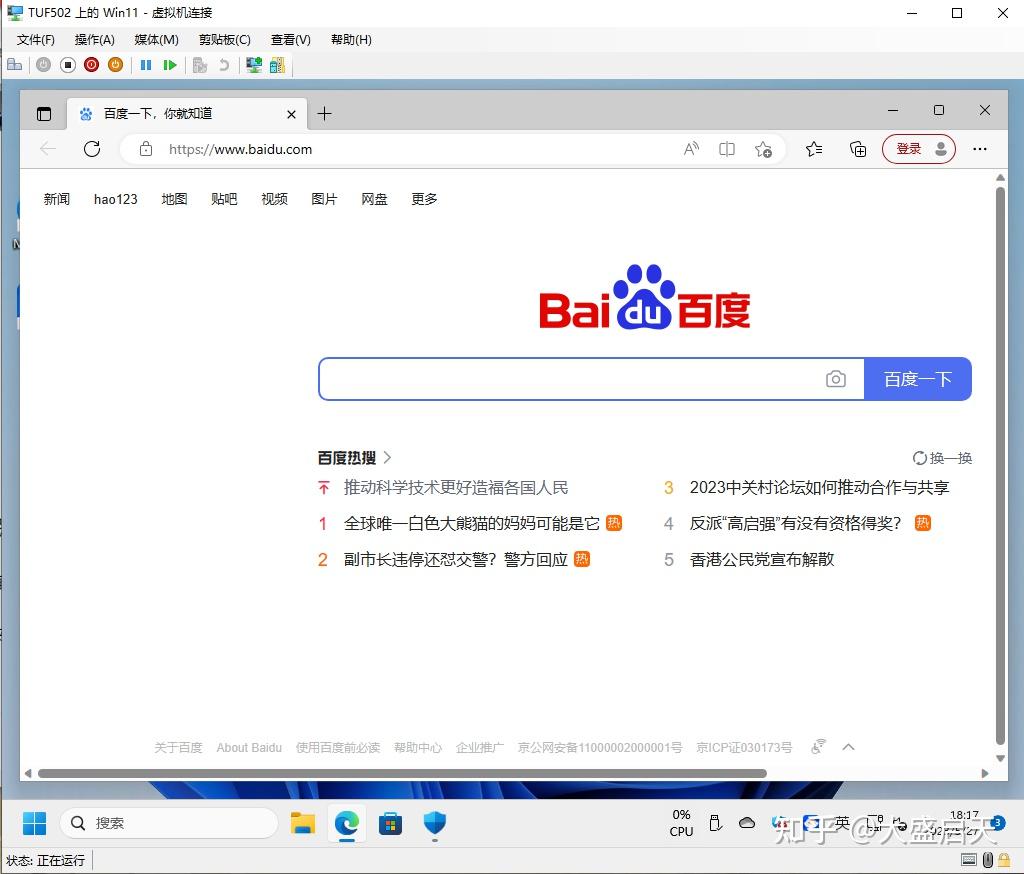Open the 剪贴板(C) menu
This screenshot has height=874, width=1024.
[225, 40]
